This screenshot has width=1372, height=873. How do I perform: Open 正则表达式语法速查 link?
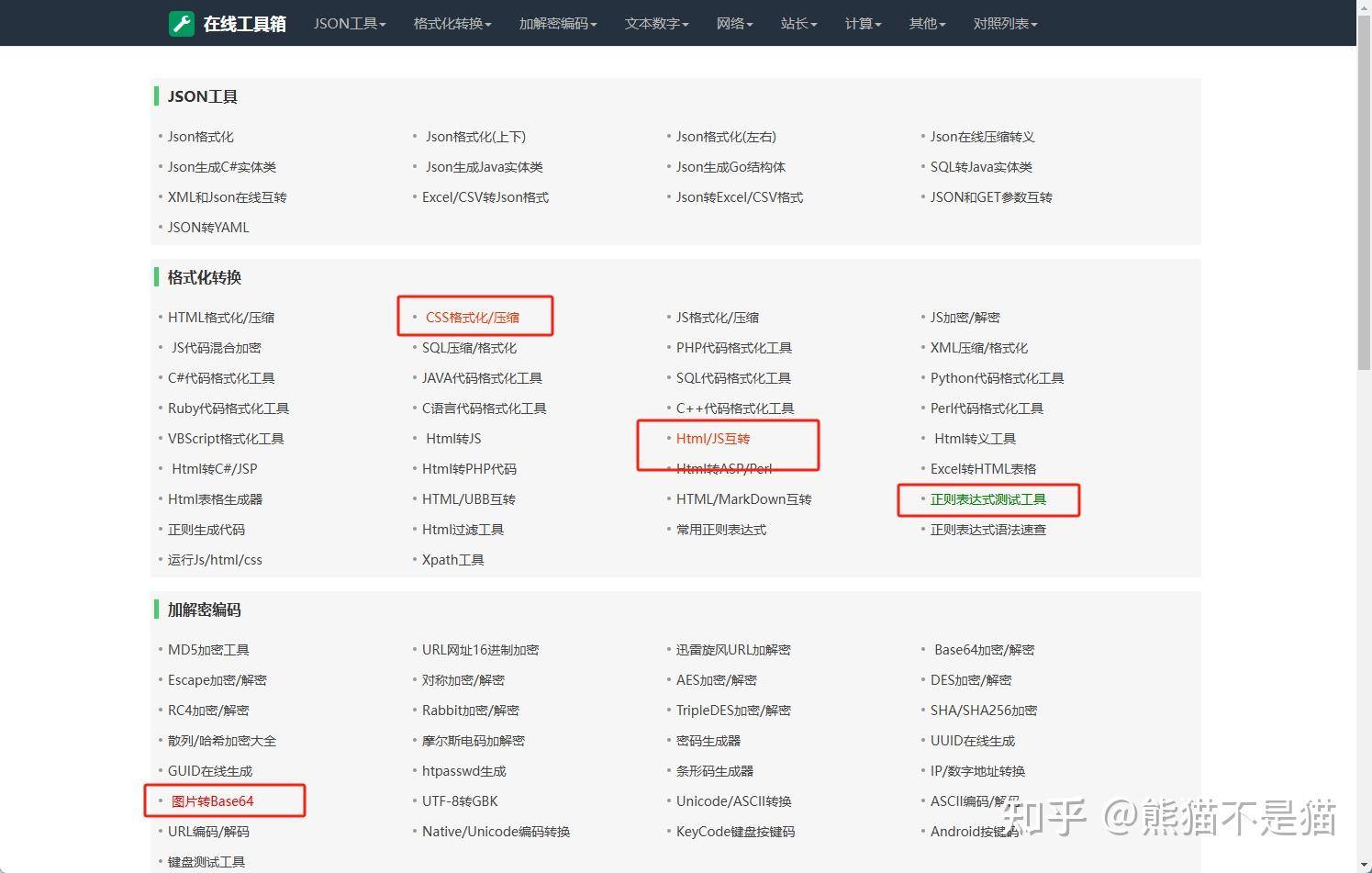(x=988, y=530)
